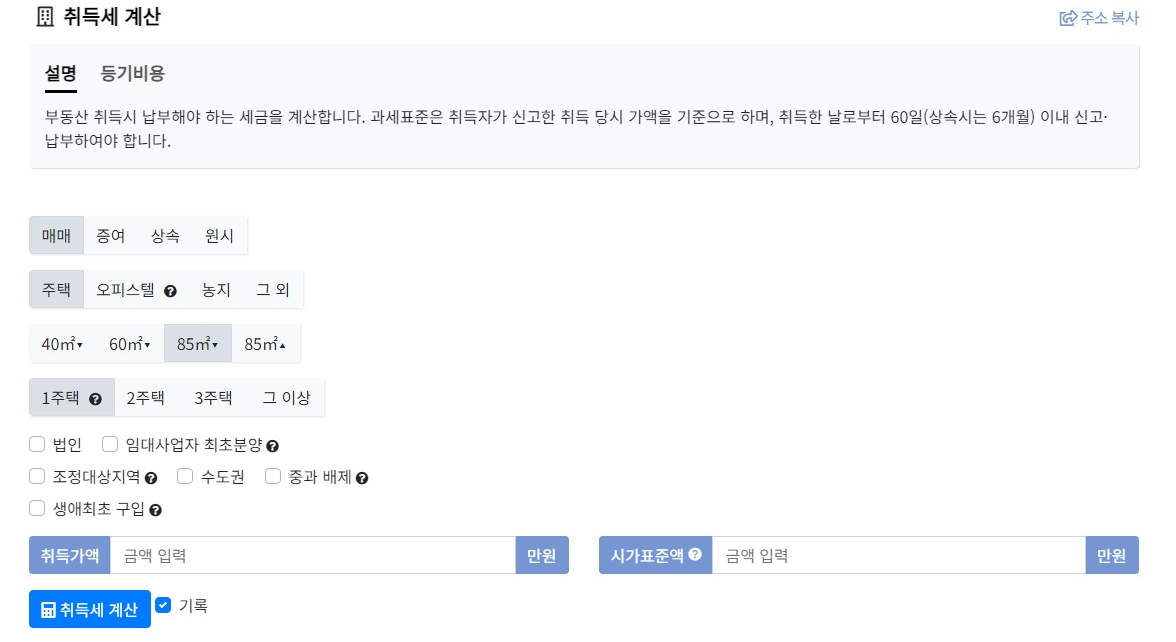The width and height of the screenshot is (1176, 642).
Task: Open the 40㎡ dropdown arrow
Action: (80, 342)
